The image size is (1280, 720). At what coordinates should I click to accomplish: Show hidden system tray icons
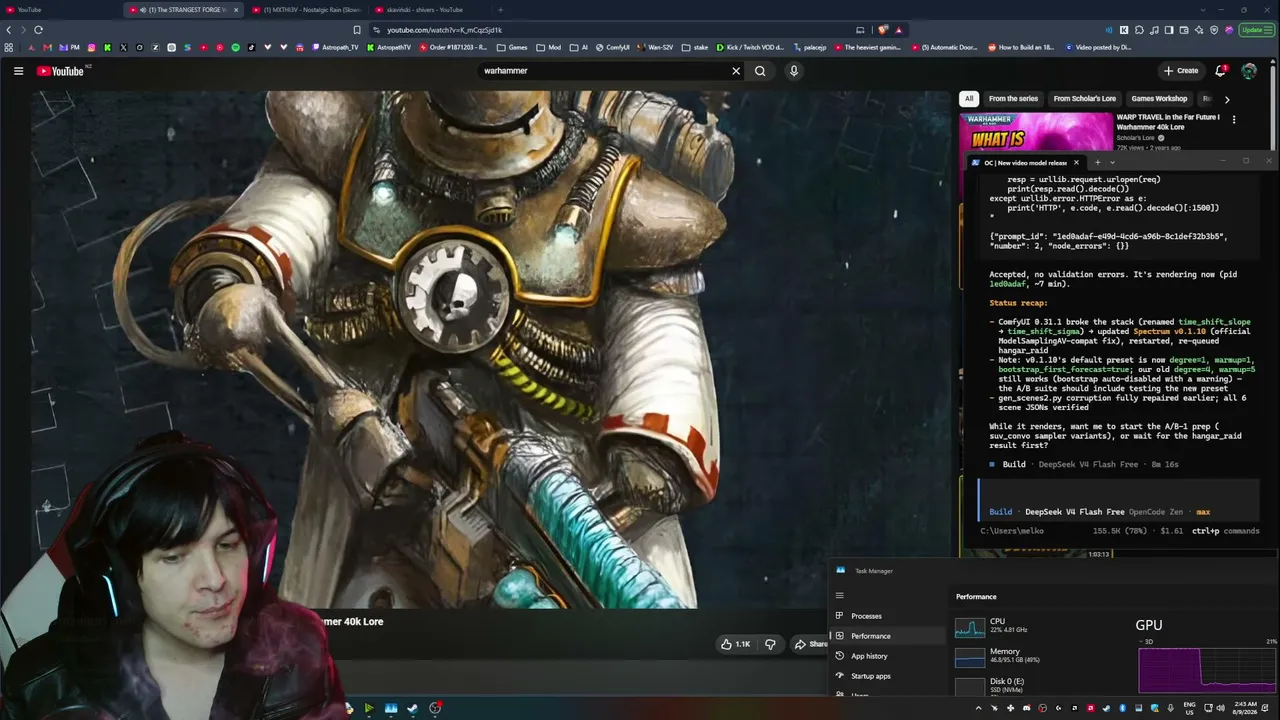click(x=978, y=708)
